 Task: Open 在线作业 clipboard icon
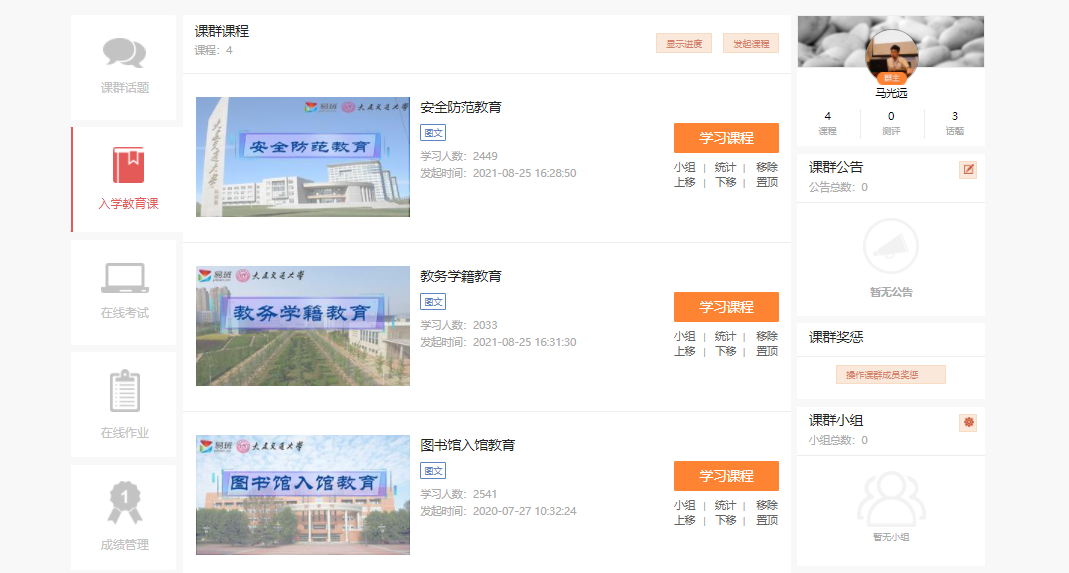pos(125,391)
